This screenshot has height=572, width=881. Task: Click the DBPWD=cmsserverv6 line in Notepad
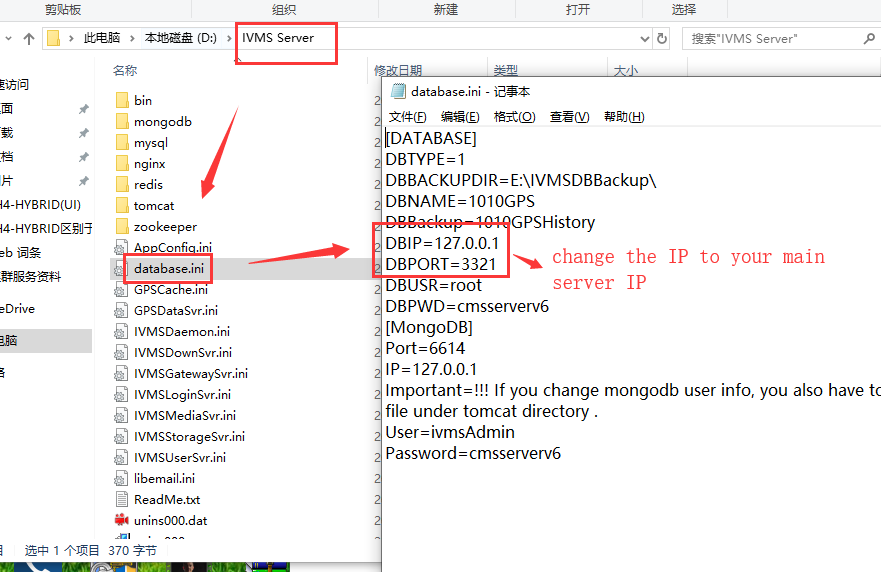point(467,306)
